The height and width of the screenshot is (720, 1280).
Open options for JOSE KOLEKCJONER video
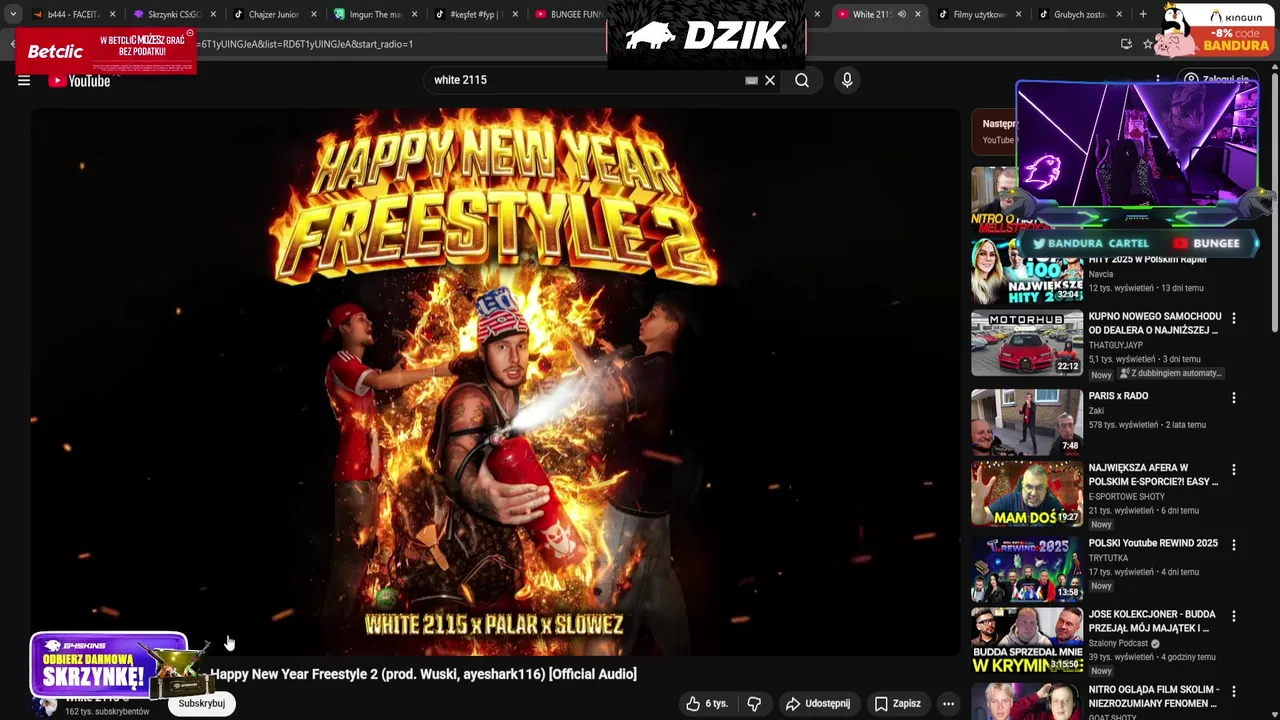(x=1233, y=616)
